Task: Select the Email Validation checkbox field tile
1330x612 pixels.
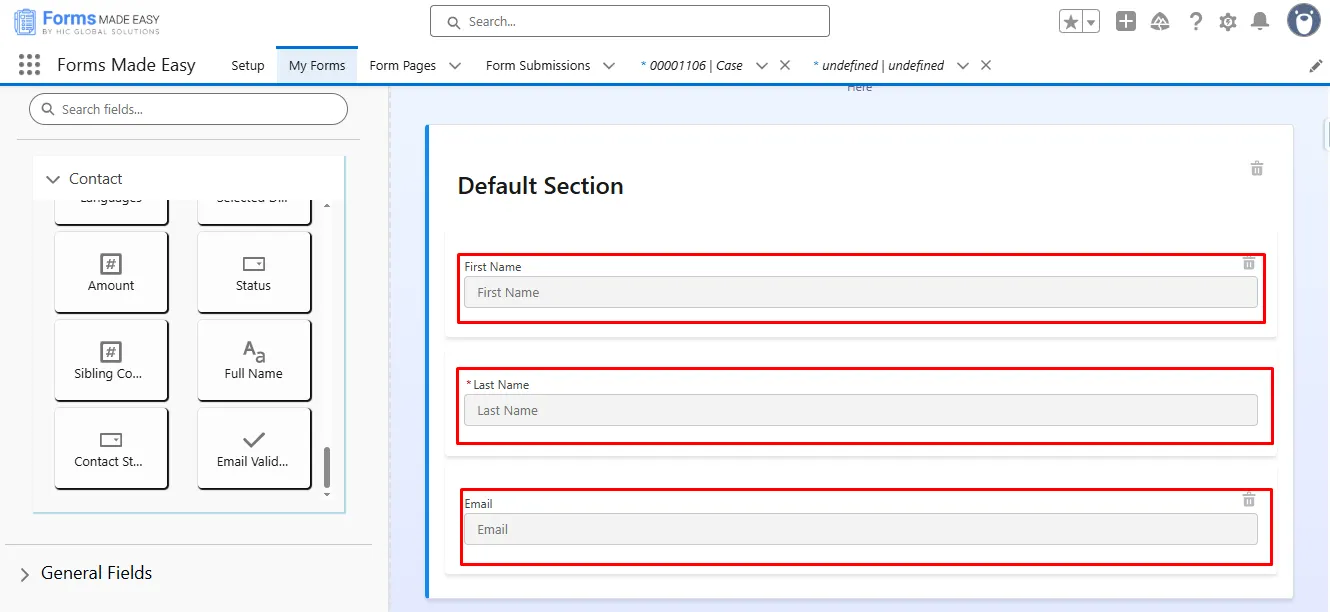Action: [254, 448]
